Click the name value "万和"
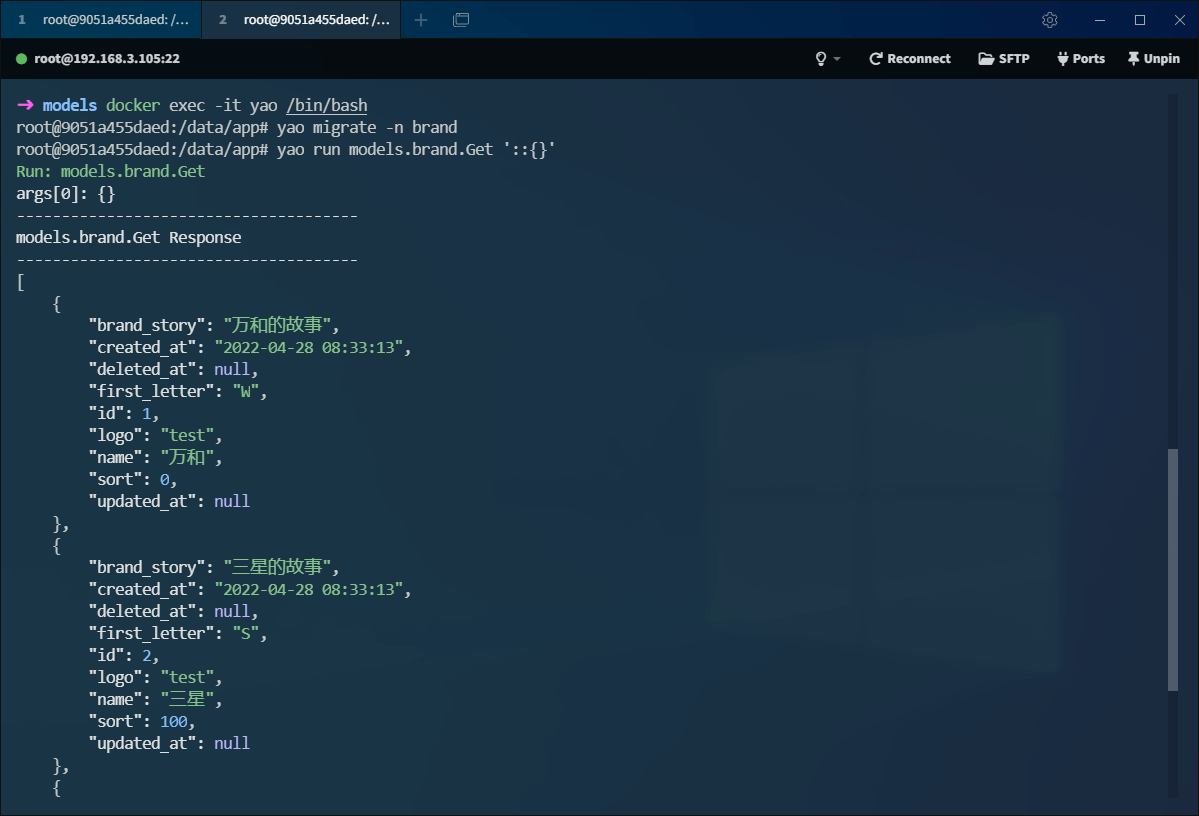This screenshot has height=816, width=1199. tap(187, 457)
